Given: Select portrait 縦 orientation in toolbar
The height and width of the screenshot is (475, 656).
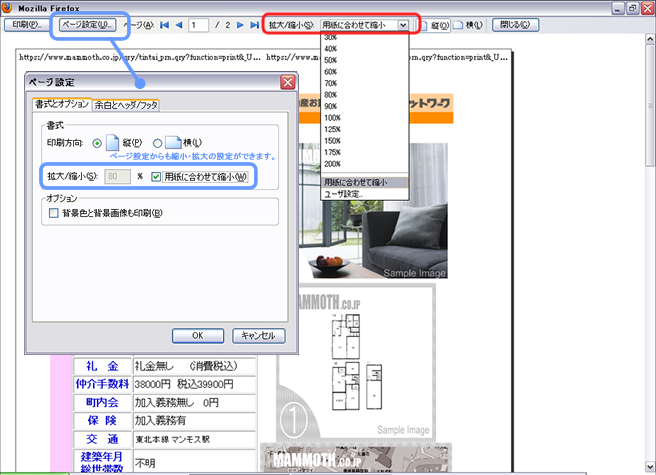Looking at the screenshot, I should (434, 26).
